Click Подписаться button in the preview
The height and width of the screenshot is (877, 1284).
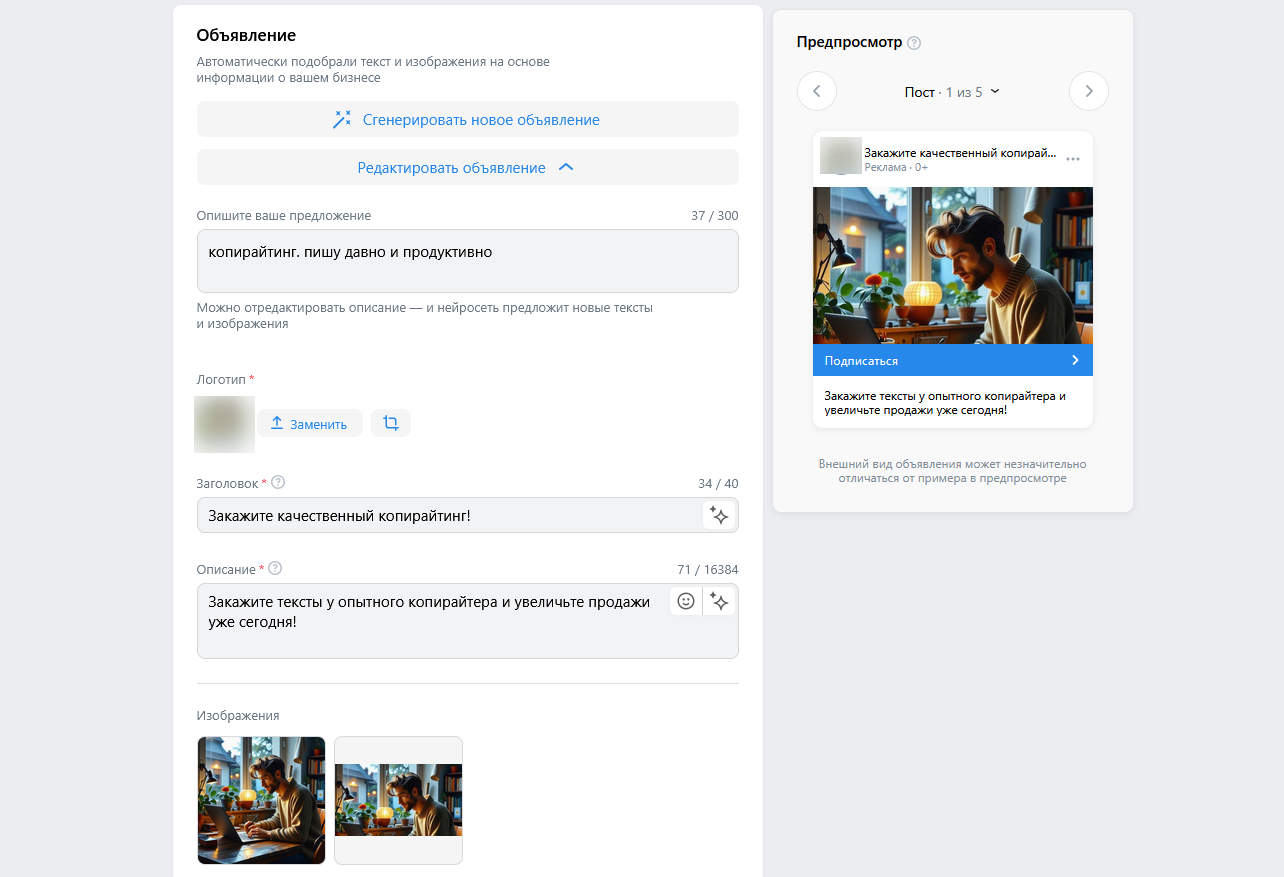pyautogui.click(x=952, y=360)
